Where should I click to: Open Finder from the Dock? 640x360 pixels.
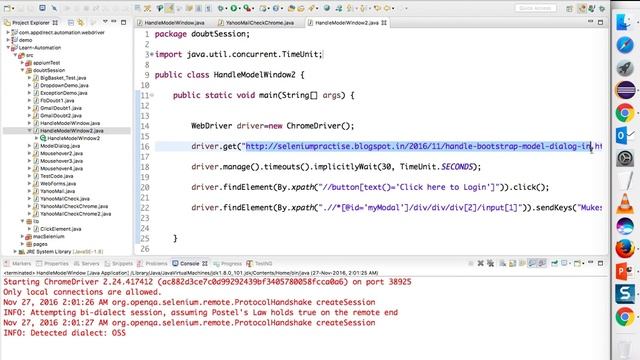pyautogui.click(x=624, y=22)
